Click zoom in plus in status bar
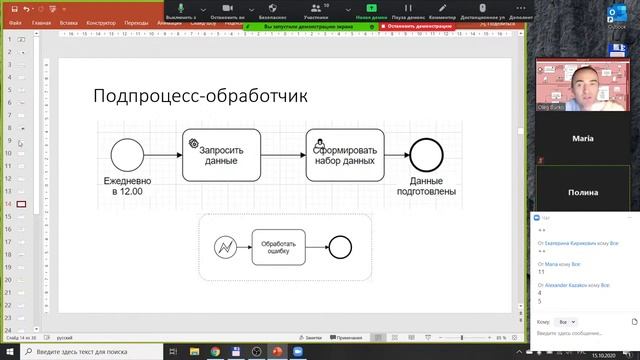 [489, 338]
